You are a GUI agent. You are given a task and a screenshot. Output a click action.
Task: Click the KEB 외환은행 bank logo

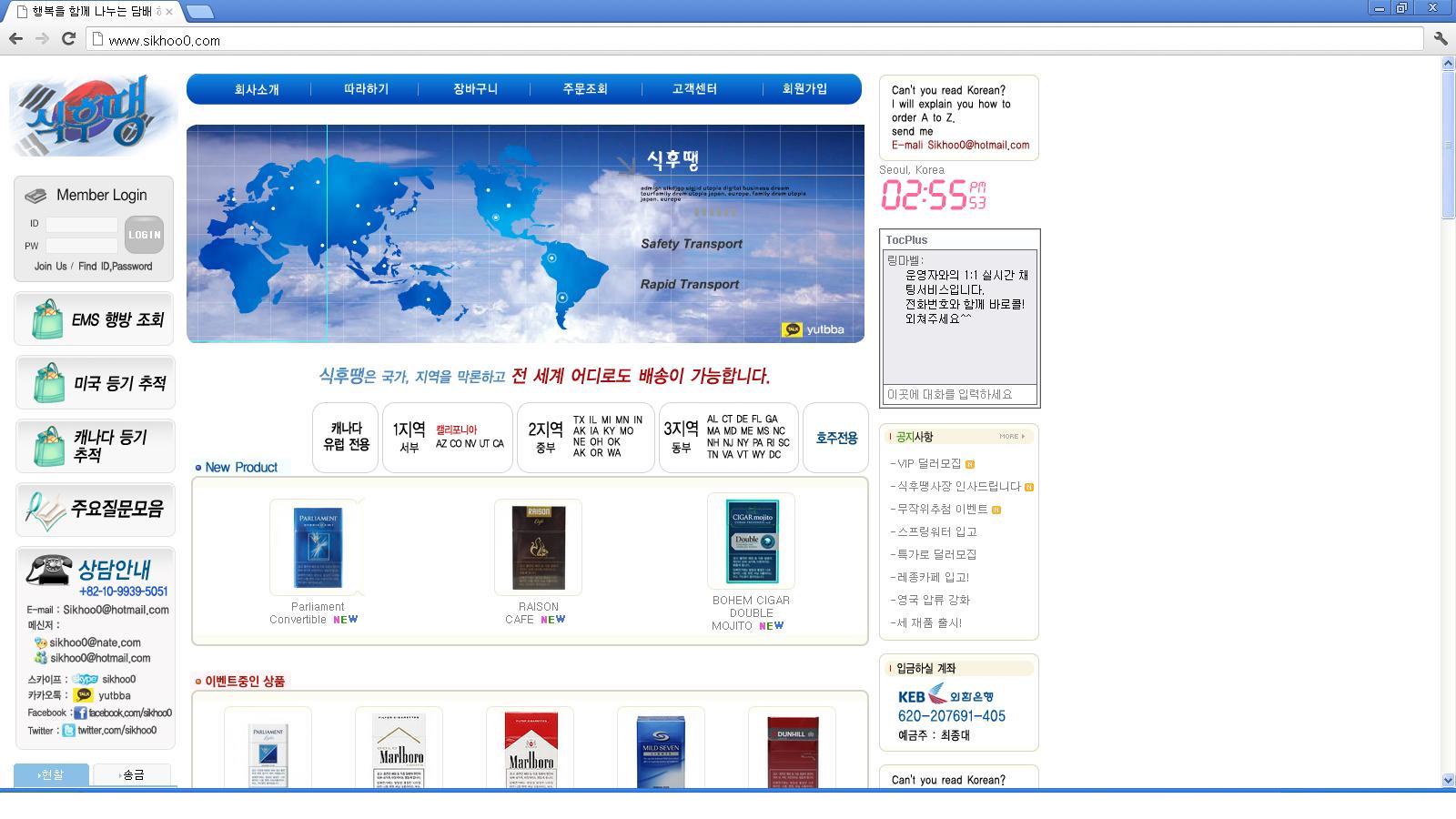click(x=945, y=696)
